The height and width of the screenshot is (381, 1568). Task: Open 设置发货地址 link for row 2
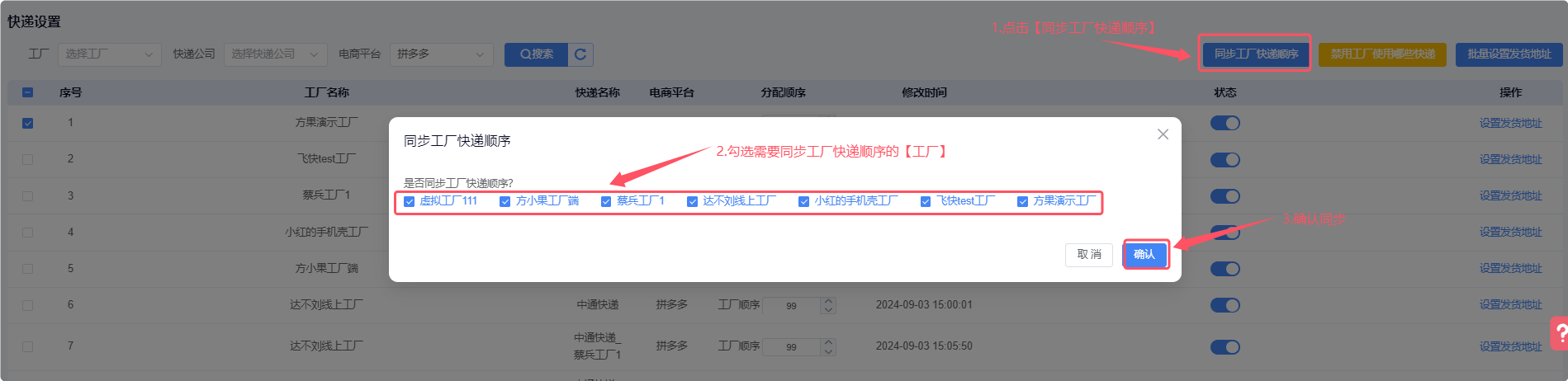coord(1510,159)
